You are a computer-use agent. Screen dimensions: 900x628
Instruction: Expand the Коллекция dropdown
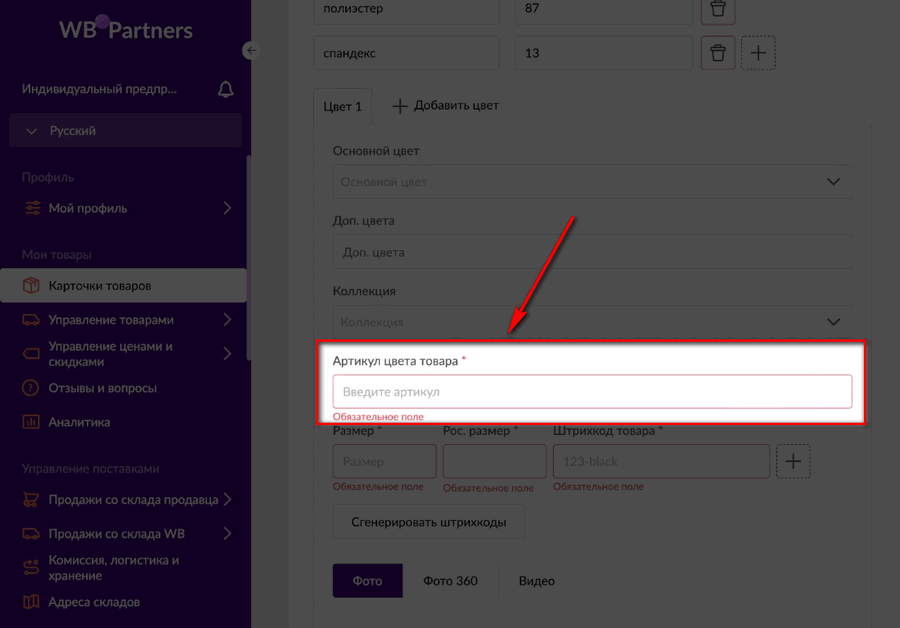[833, 322]
